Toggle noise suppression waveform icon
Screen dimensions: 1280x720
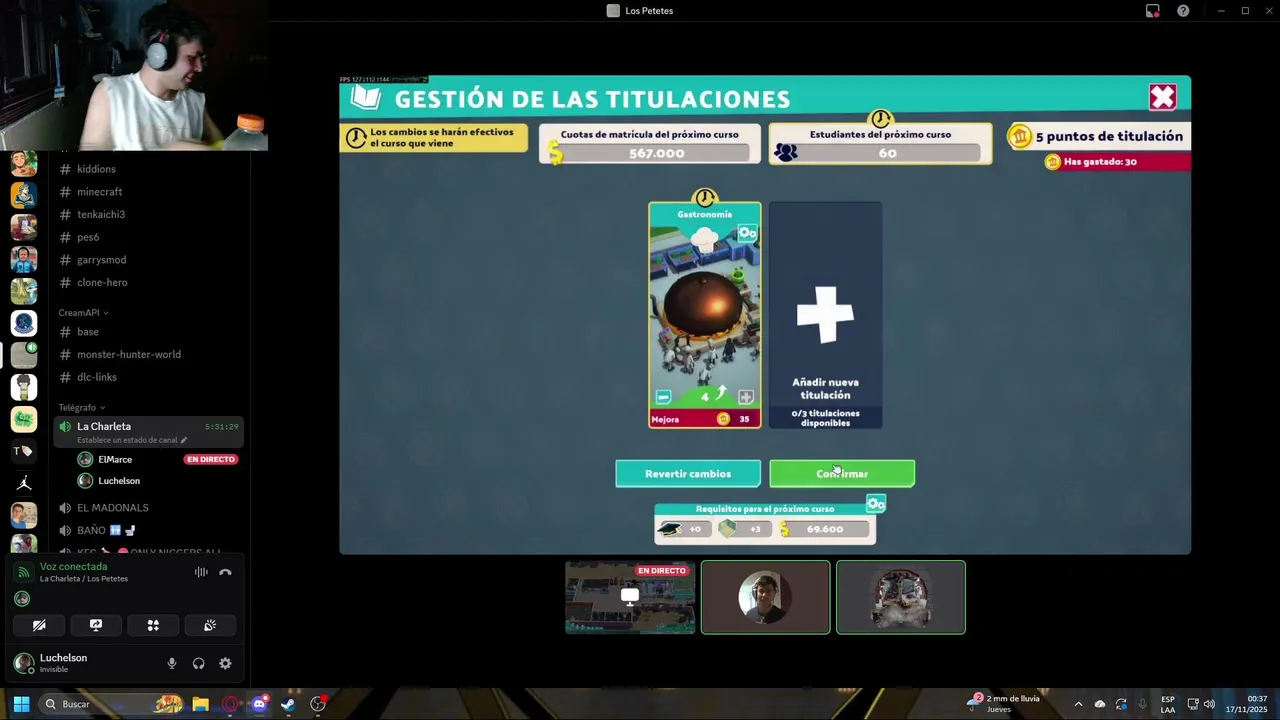click(201, 572)
